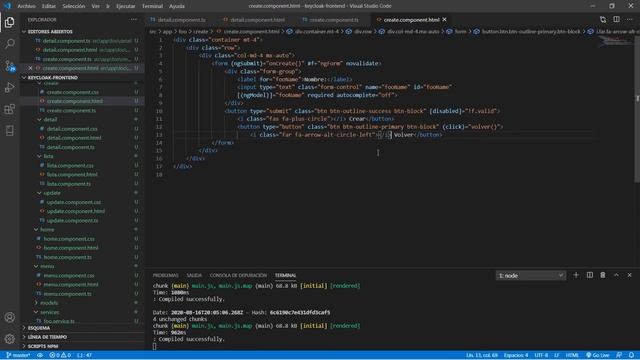Open the Search view in activity bar
This screenshot has width=640, height=360.
[x=9, y=44]
